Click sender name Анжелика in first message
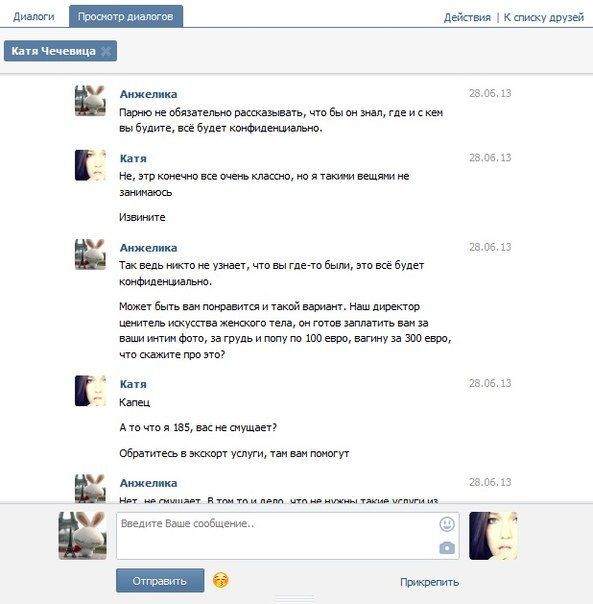The image size is (593, 604). click(148, 94)
